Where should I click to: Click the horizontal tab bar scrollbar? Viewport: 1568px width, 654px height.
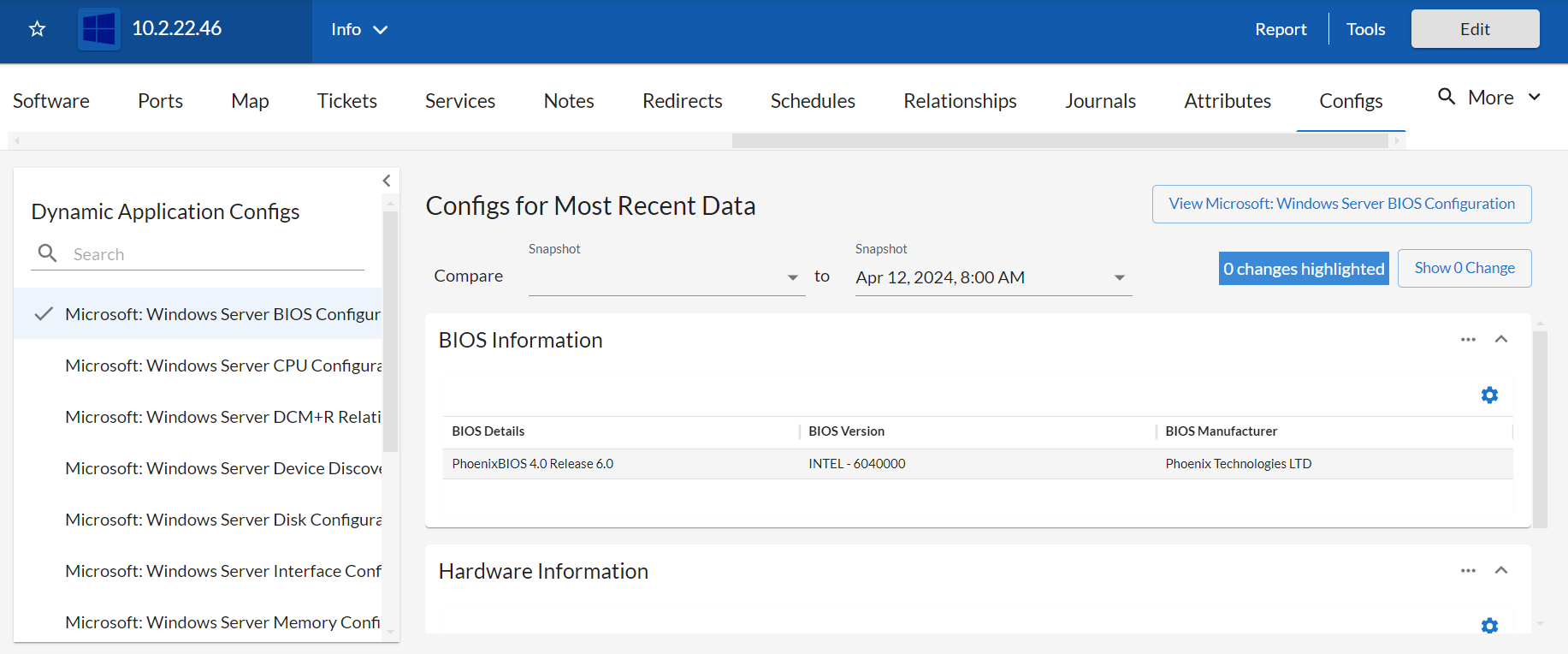[1059, 140]
